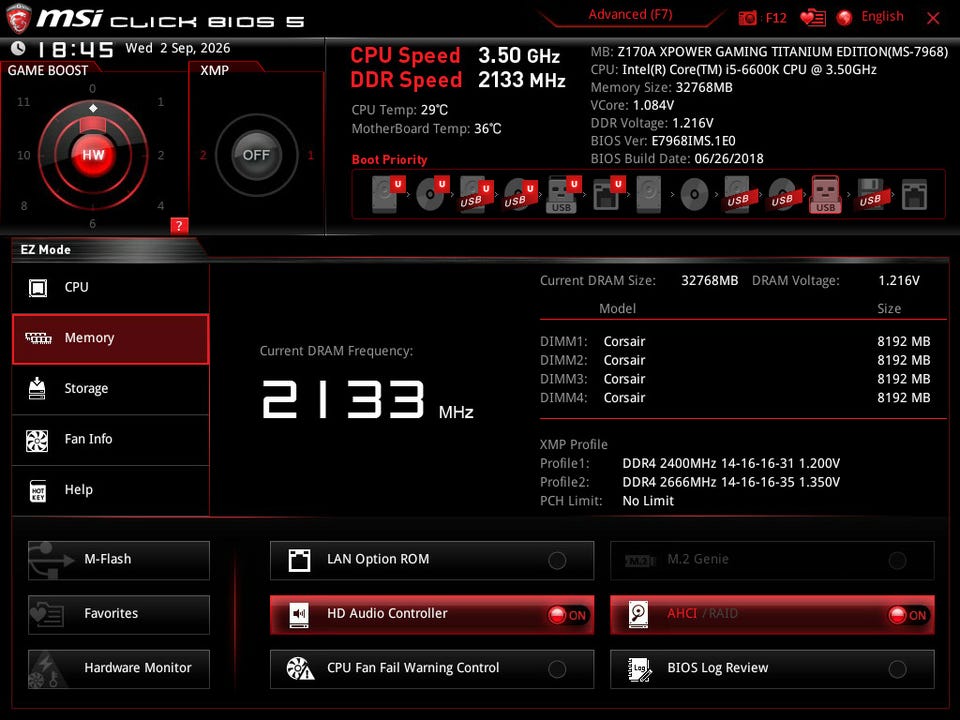Image resolution: width=960 pixels, height=720 pixels.
Task: Select legacy CD/DVD boot icon without badge
Action: point(694,195)
